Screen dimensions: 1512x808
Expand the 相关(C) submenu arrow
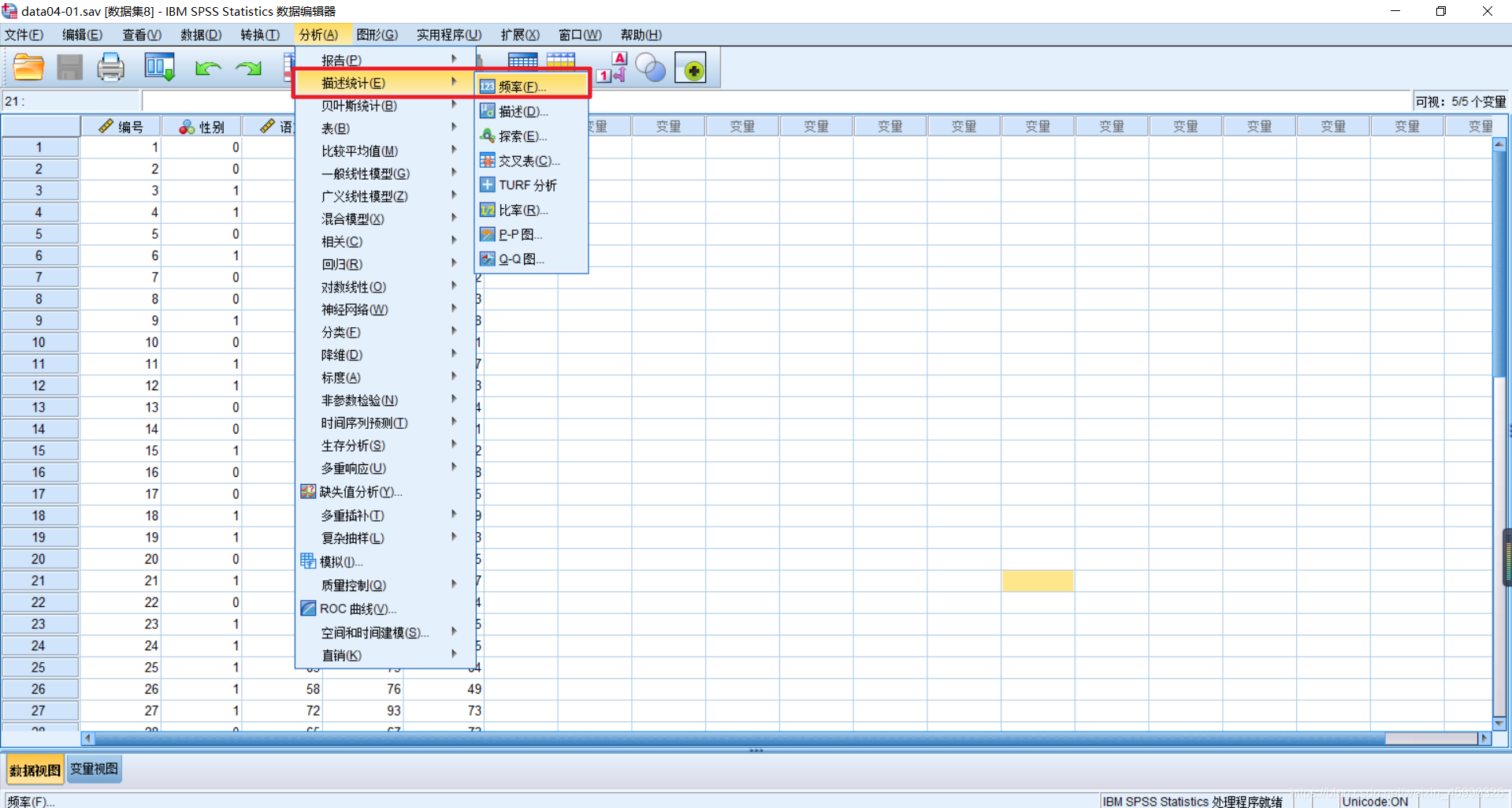(x=454, y=240)
